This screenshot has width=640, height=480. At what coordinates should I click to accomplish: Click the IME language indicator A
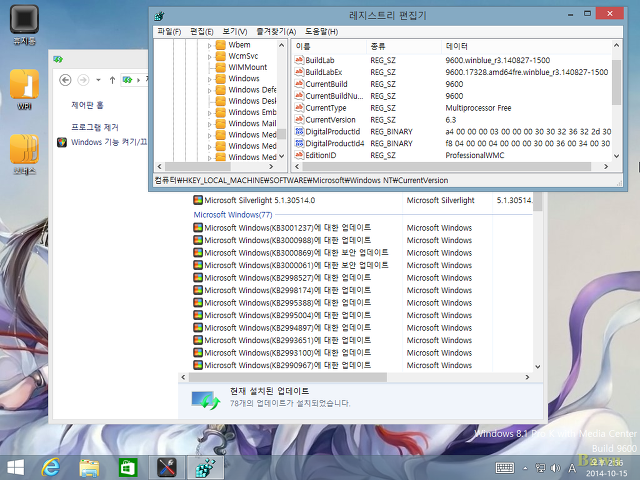coord(572,468)
